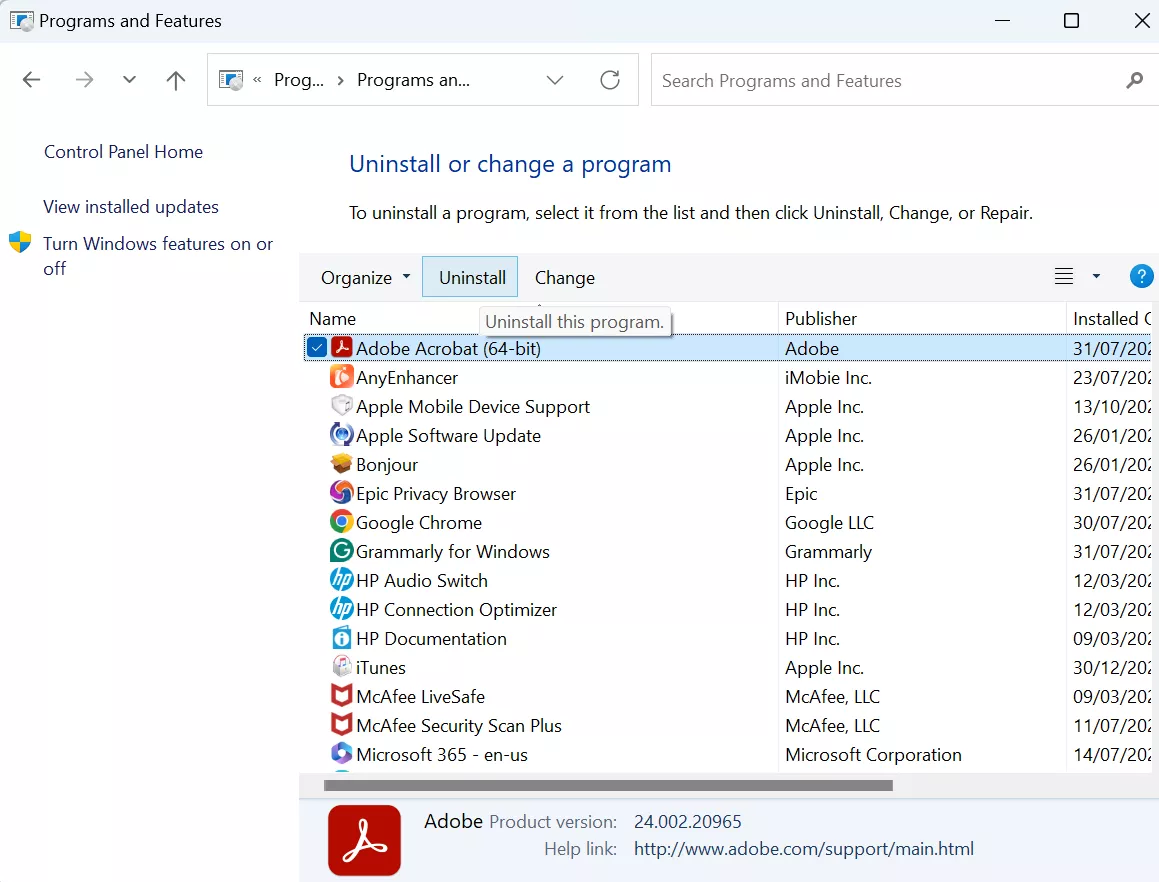The height and width of the screenshot is (882, 1159).
Task: Open the Help question mark icon
Action: pyautogui.click(x=1141, y=276)
